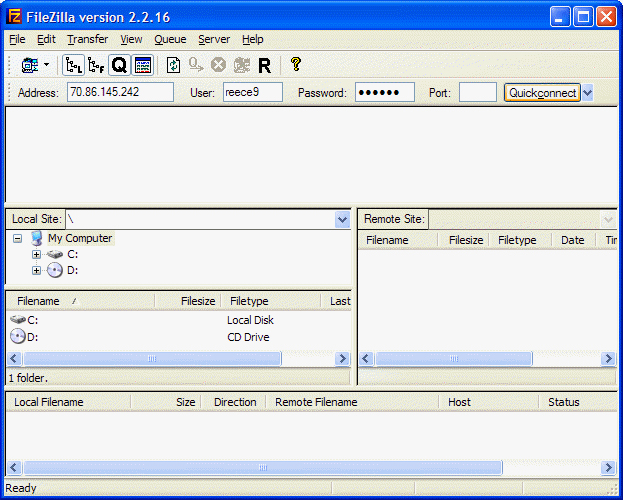623x500 pixels.
Task: Open the File menu
Action: click(17, 39)
